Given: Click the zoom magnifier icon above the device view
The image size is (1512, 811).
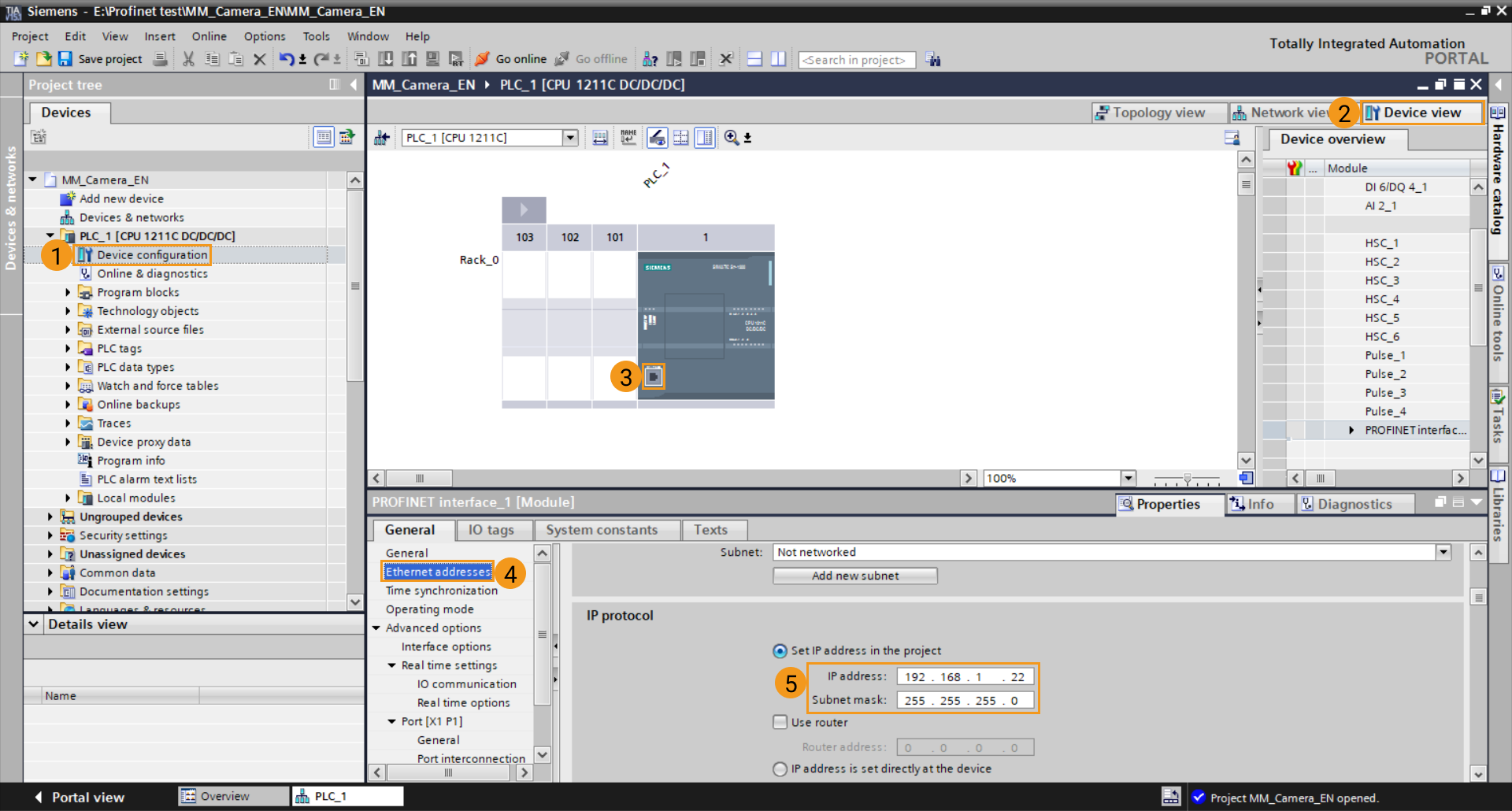Looking at the screenshot, I should click(732, 137).
